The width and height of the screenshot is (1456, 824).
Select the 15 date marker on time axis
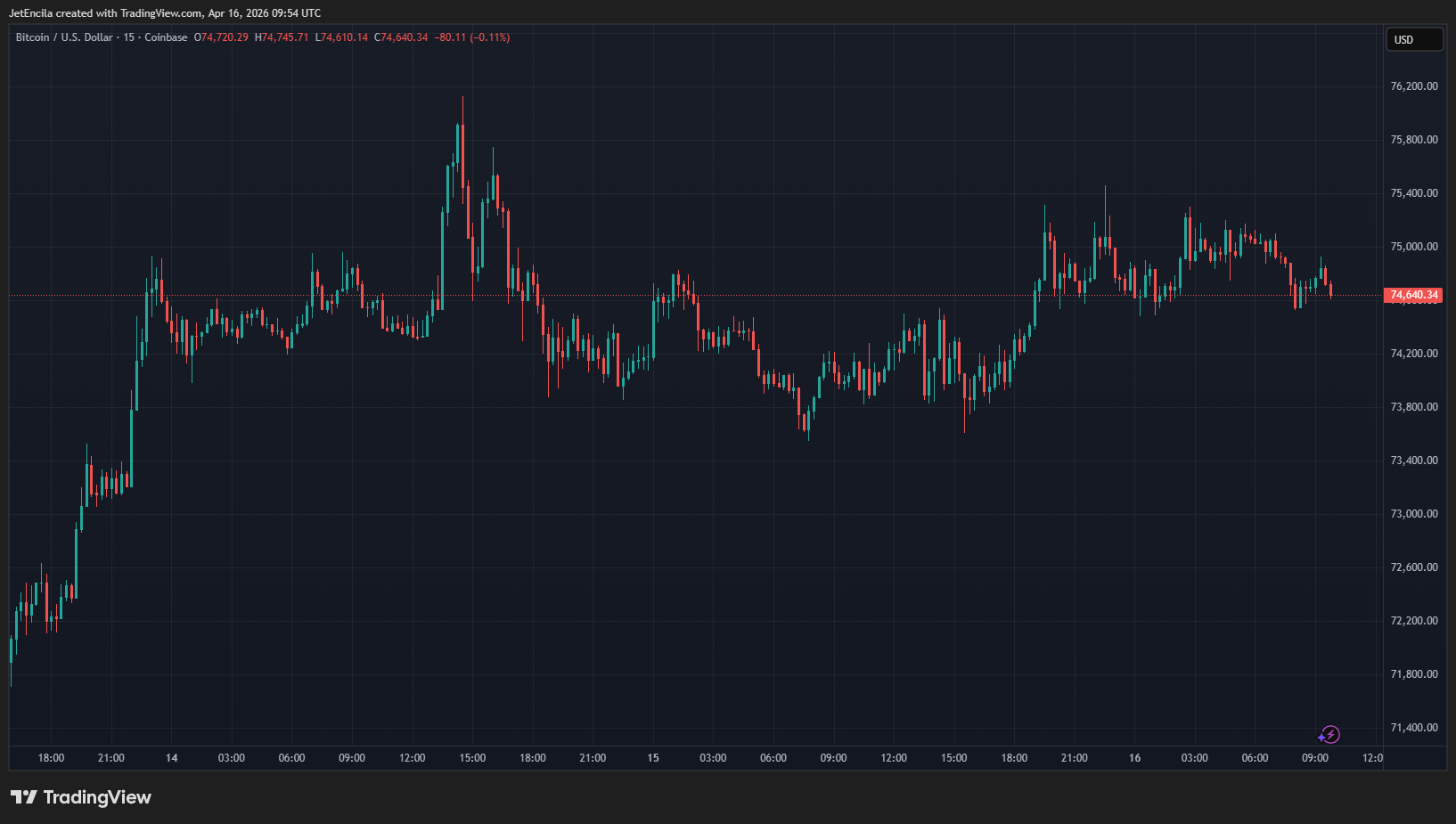[x=653, y=758]
